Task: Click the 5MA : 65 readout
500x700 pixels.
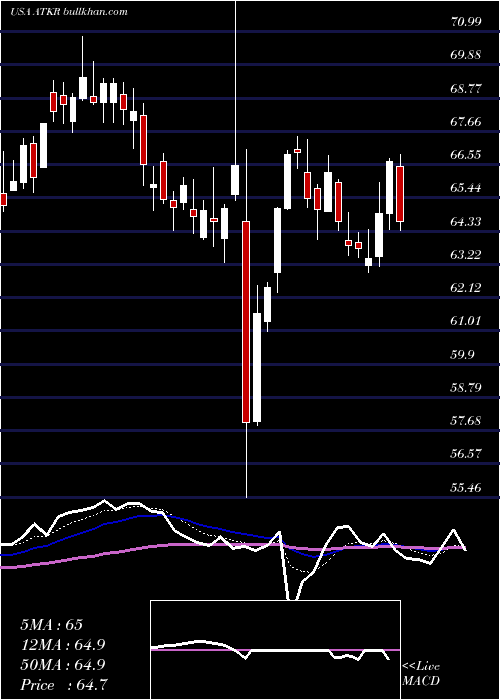Action: pyautogui.click(x=51, y=625)
